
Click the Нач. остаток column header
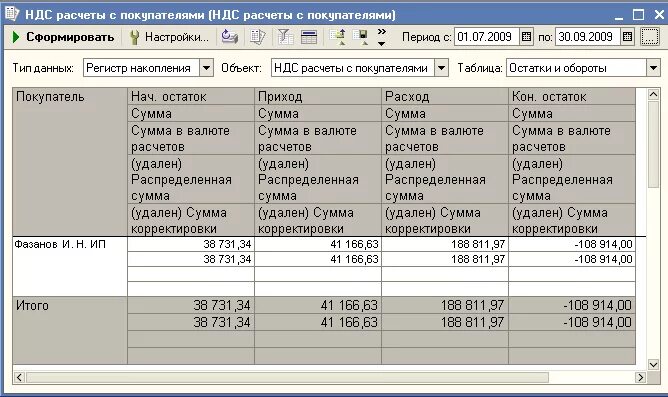(x=191, y=97)
